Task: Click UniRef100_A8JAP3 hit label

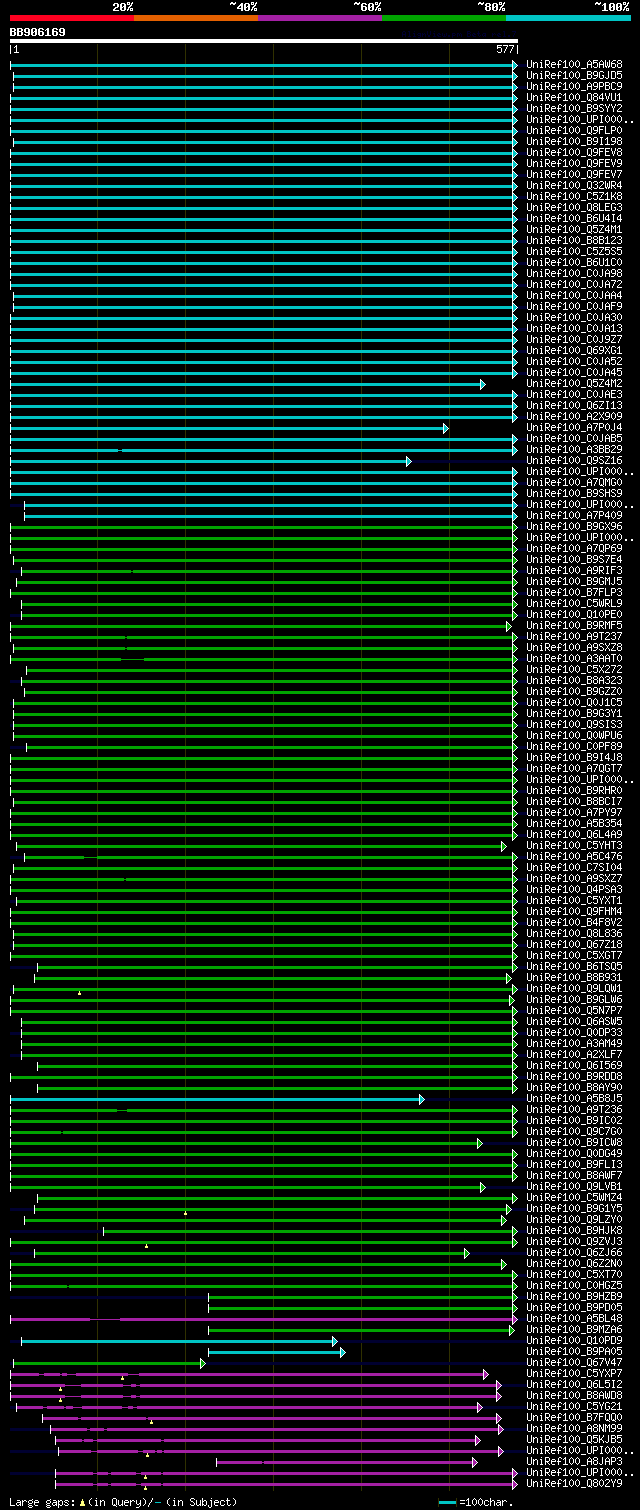Action: point(574,1461)
